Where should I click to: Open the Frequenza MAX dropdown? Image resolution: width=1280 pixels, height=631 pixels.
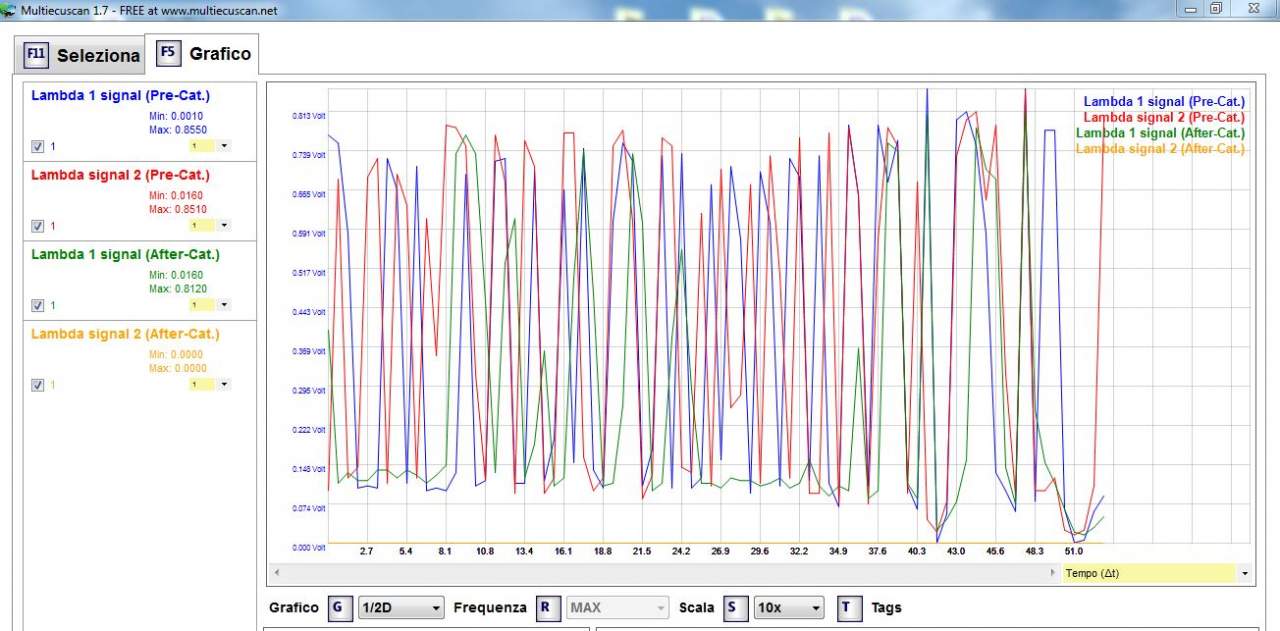point(618,608)
